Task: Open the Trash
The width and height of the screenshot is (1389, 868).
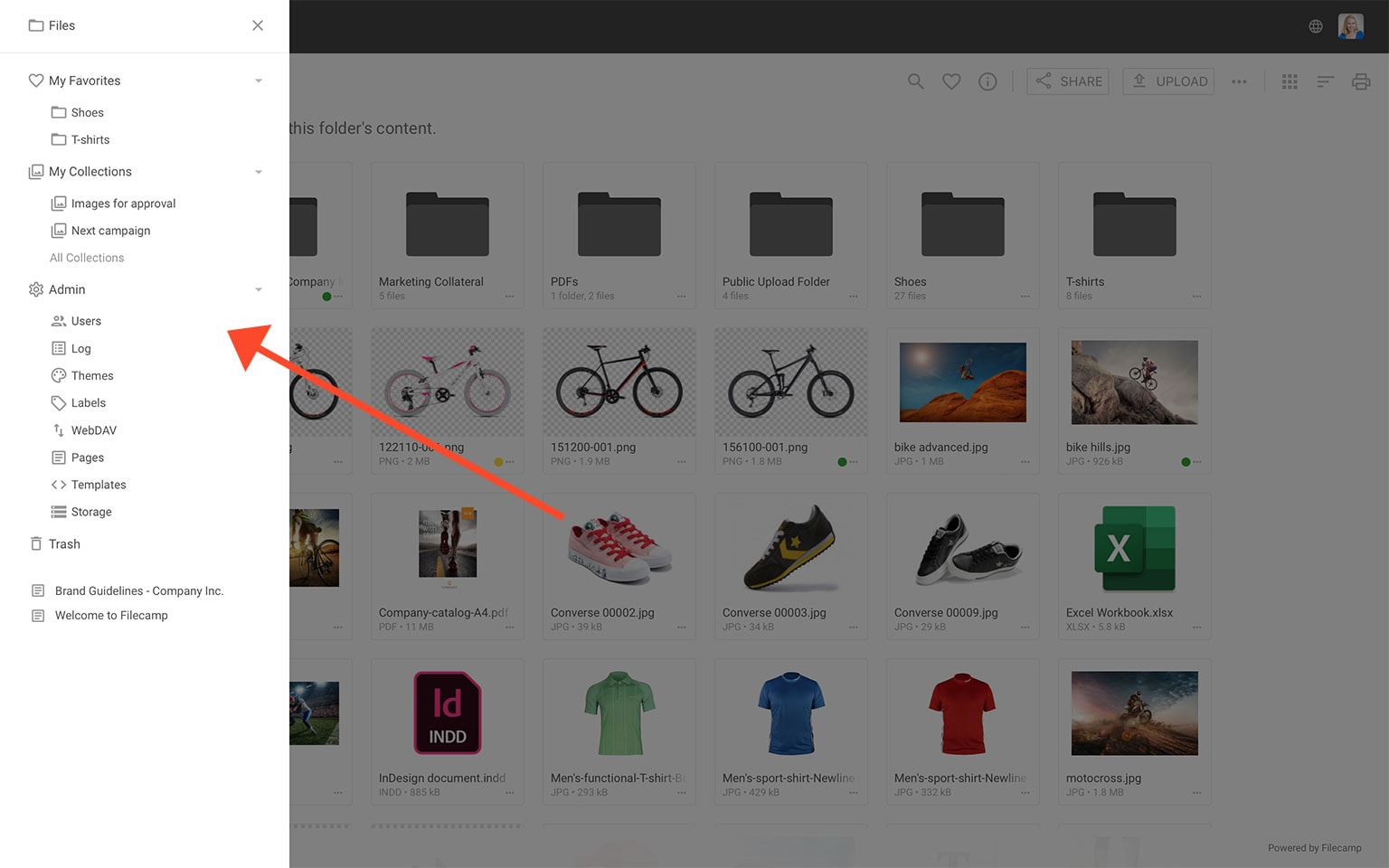Action: pos(64,543)
